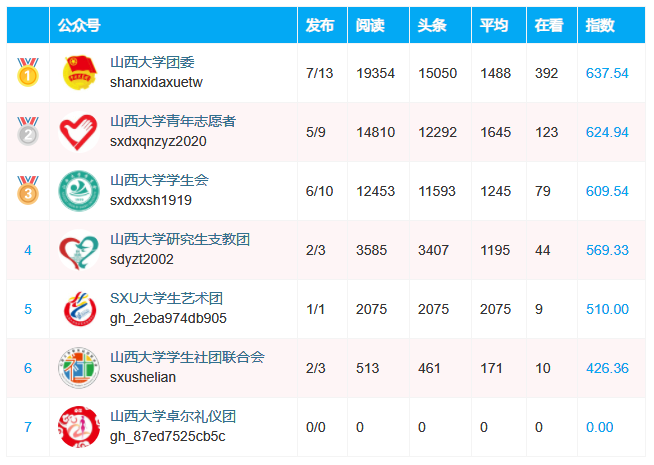Click average value 1645

click(x=496, y=132)
